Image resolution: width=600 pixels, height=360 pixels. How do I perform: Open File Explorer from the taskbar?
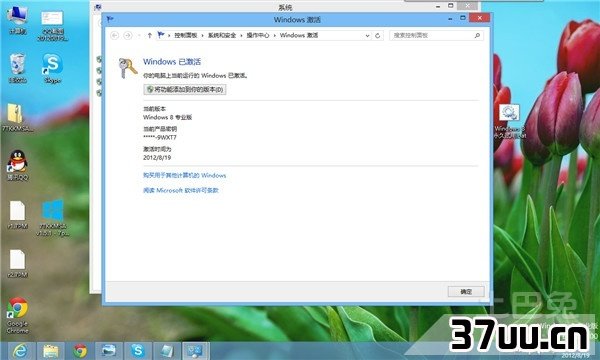(51, 351)
